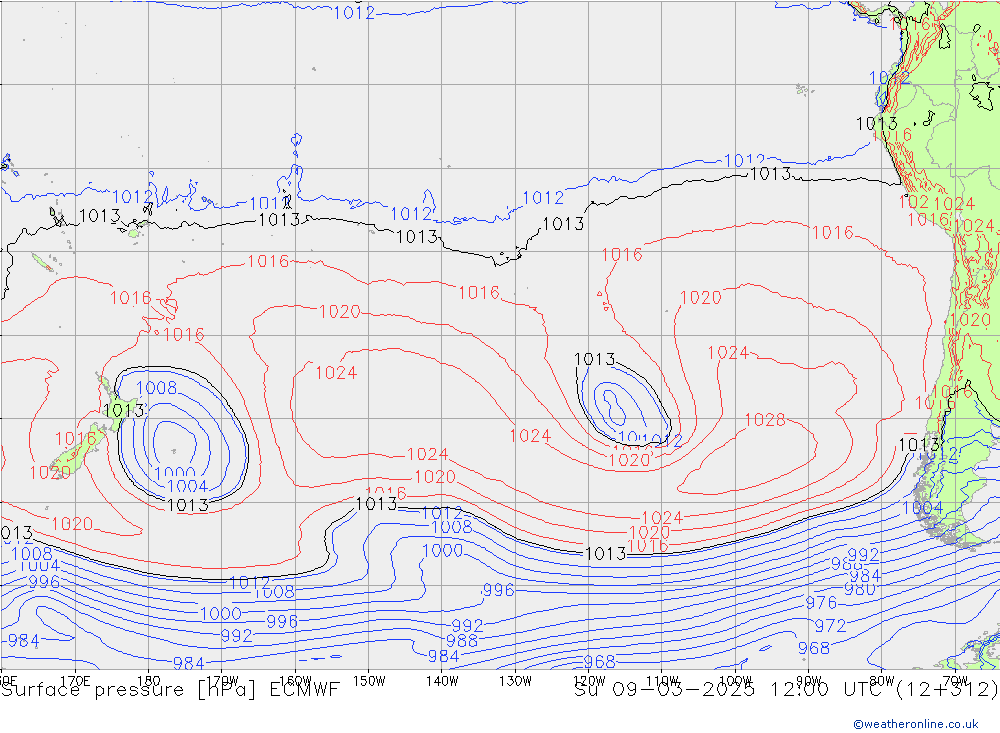Click the "180" longitude label
Viewport: 1000px width, 733px height.
[x=148, y=681]
